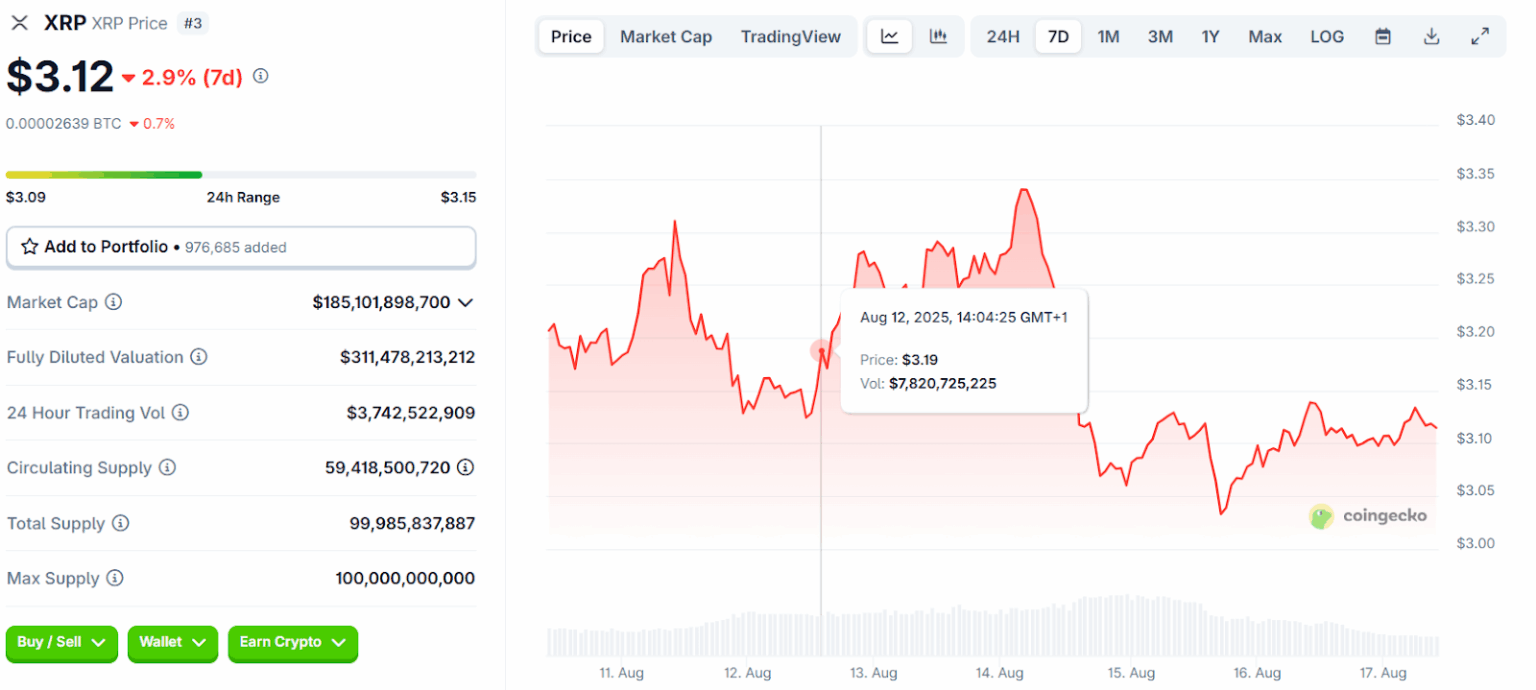Expand the Market Cap value dropdown
Viewport: 1536px width, 690px height.
pyautogui.click(x=465, y=302)
